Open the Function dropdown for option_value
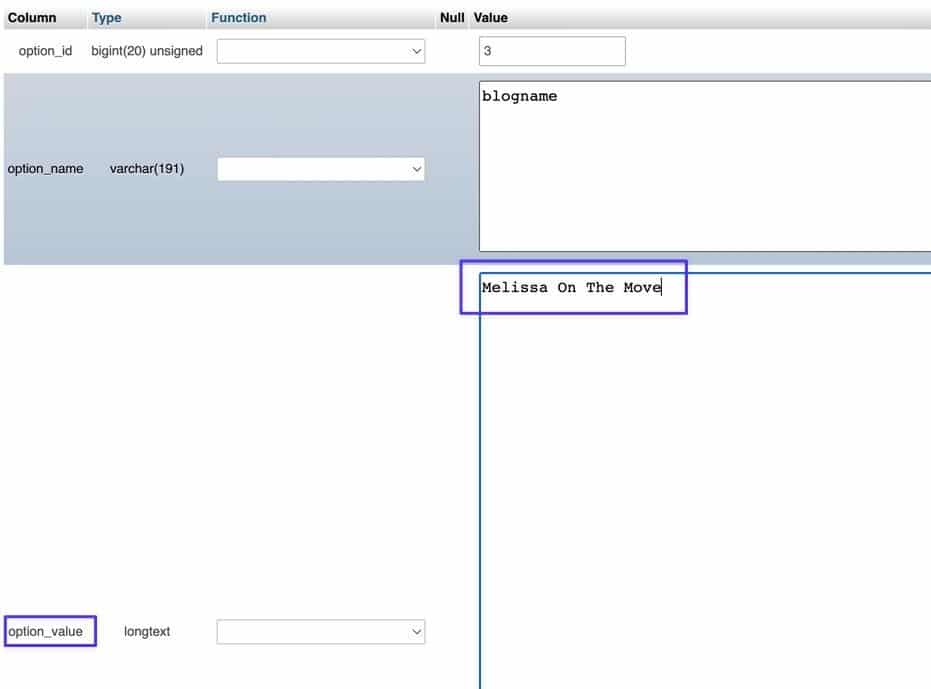 (320, 631)
